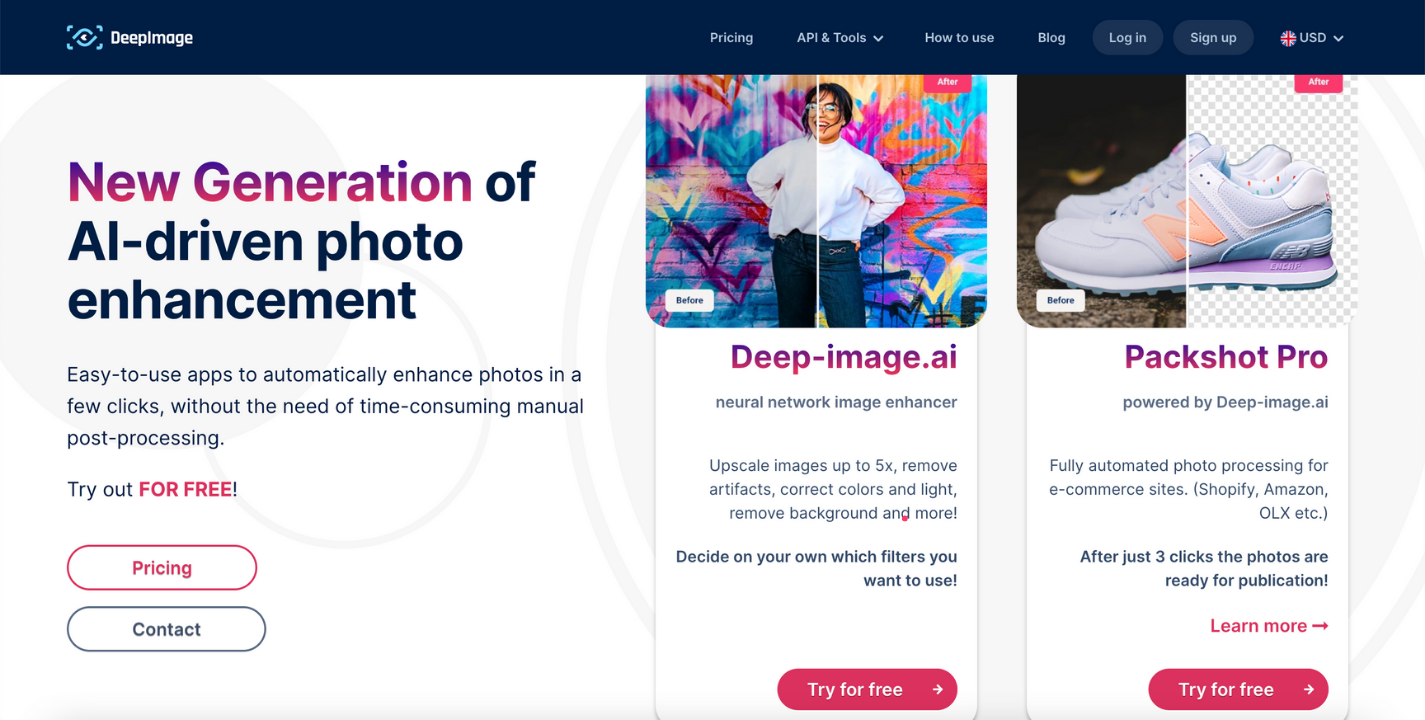1425x720 pixels.
Task: Click the arrow next to Learn more
Action: pyautogui.click(x=1320, y=626)
